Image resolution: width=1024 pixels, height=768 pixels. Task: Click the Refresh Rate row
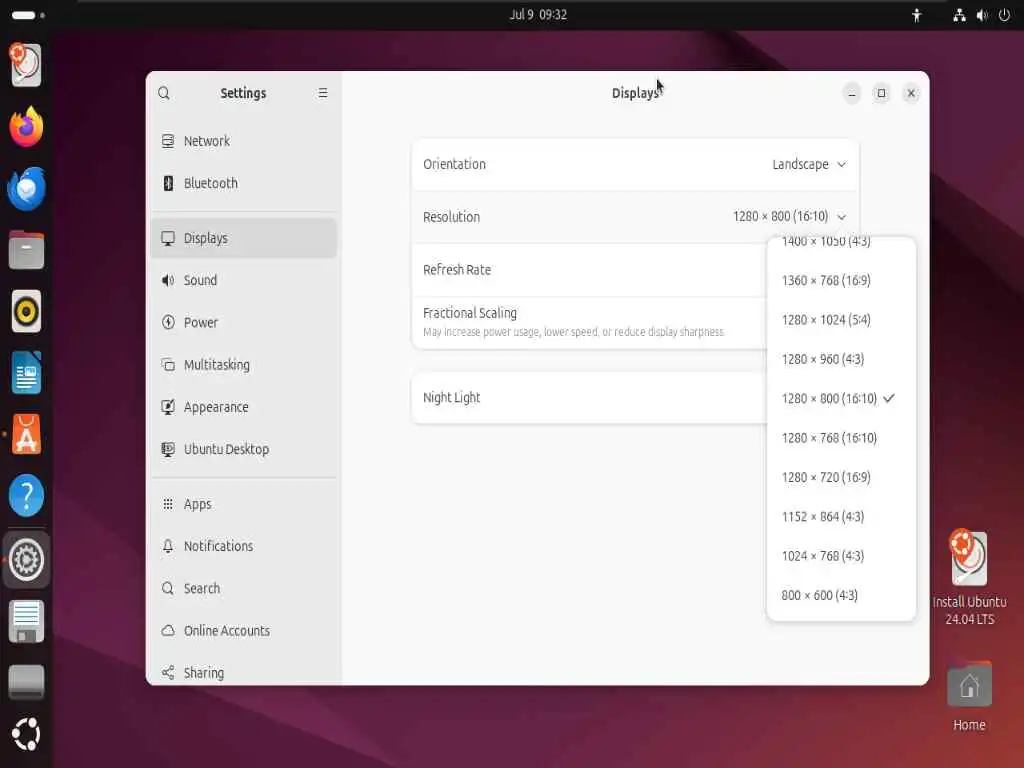pos(589,270)
